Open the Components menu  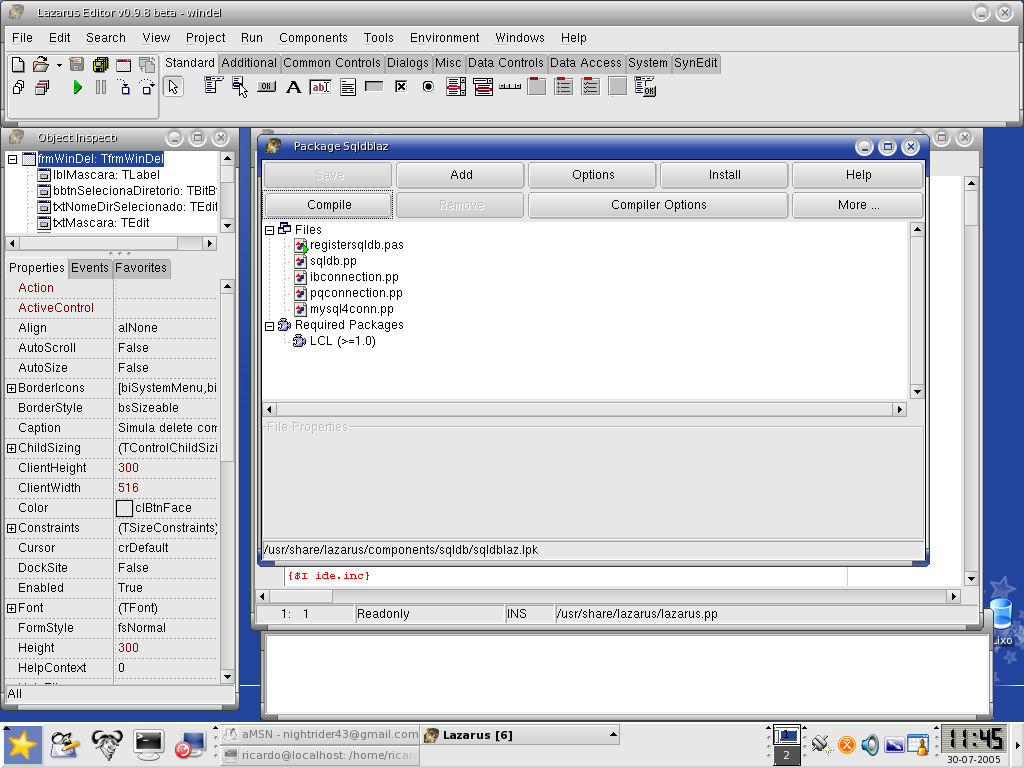313,38
